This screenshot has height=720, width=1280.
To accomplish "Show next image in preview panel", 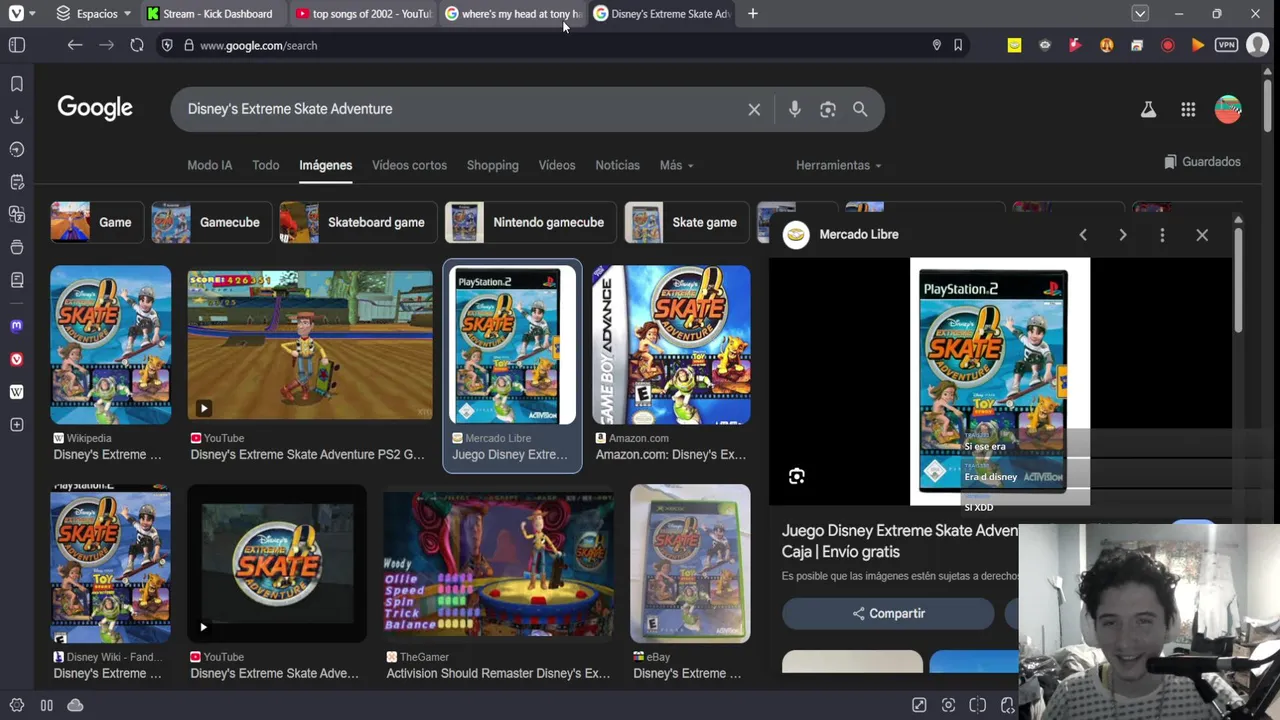I will [1122, 234].
